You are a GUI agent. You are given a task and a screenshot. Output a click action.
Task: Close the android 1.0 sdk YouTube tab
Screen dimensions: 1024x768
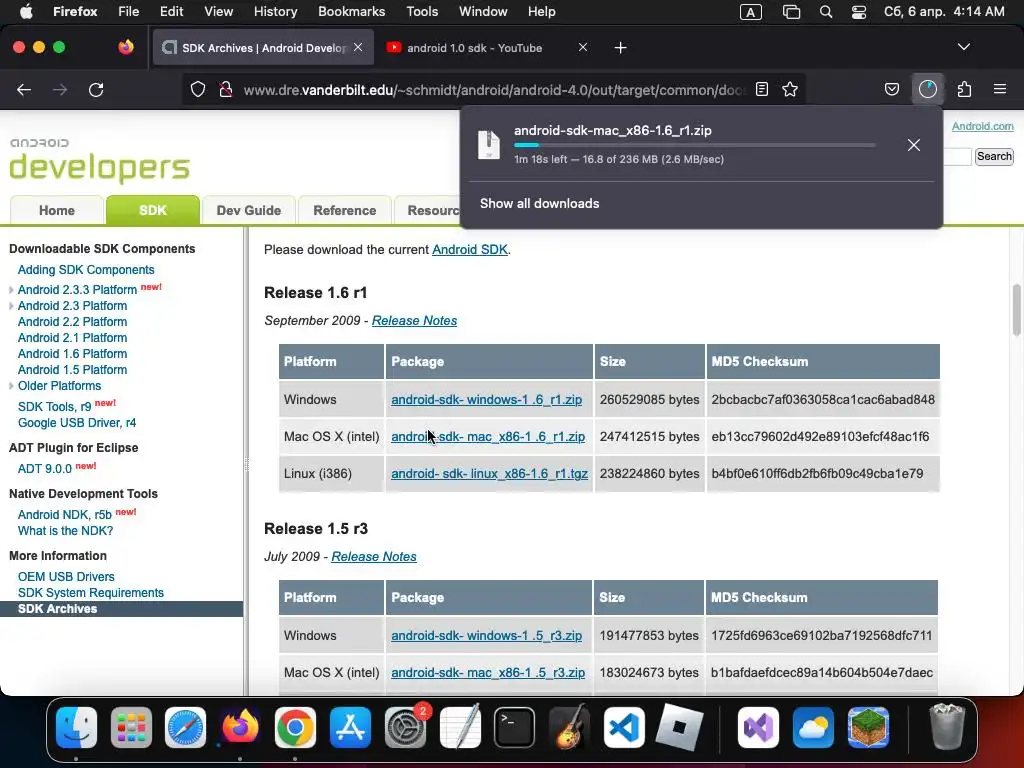pos(583,47)
